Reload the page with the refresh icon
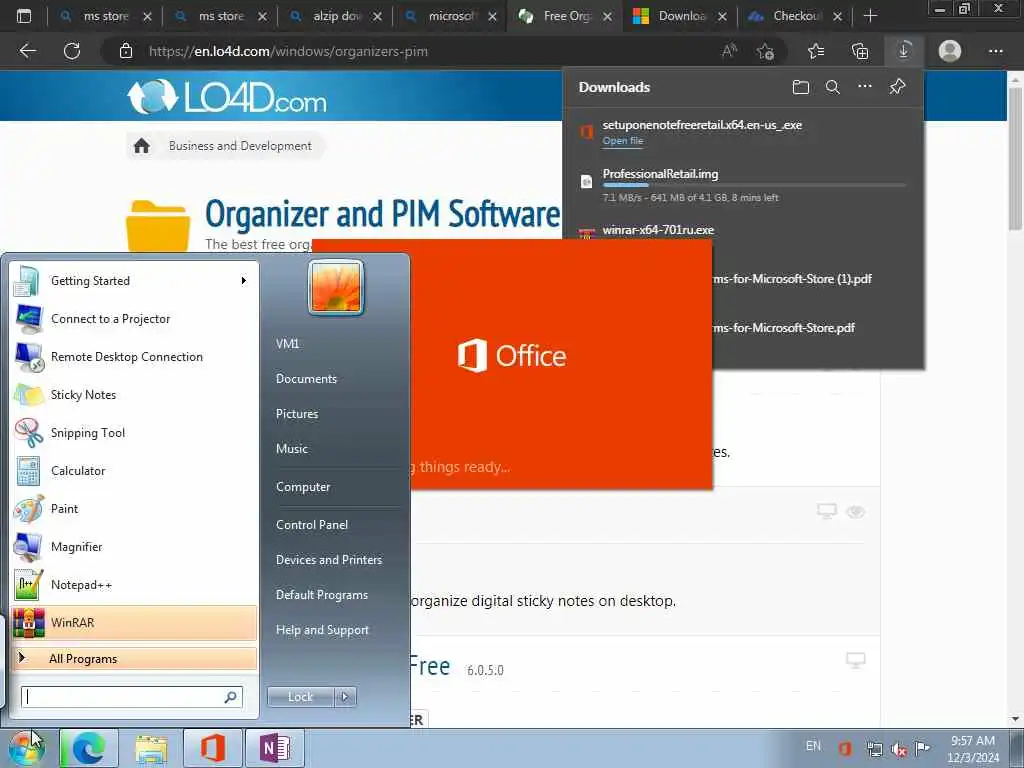Viewport: 1024px width, 768px height. point(72,51)
